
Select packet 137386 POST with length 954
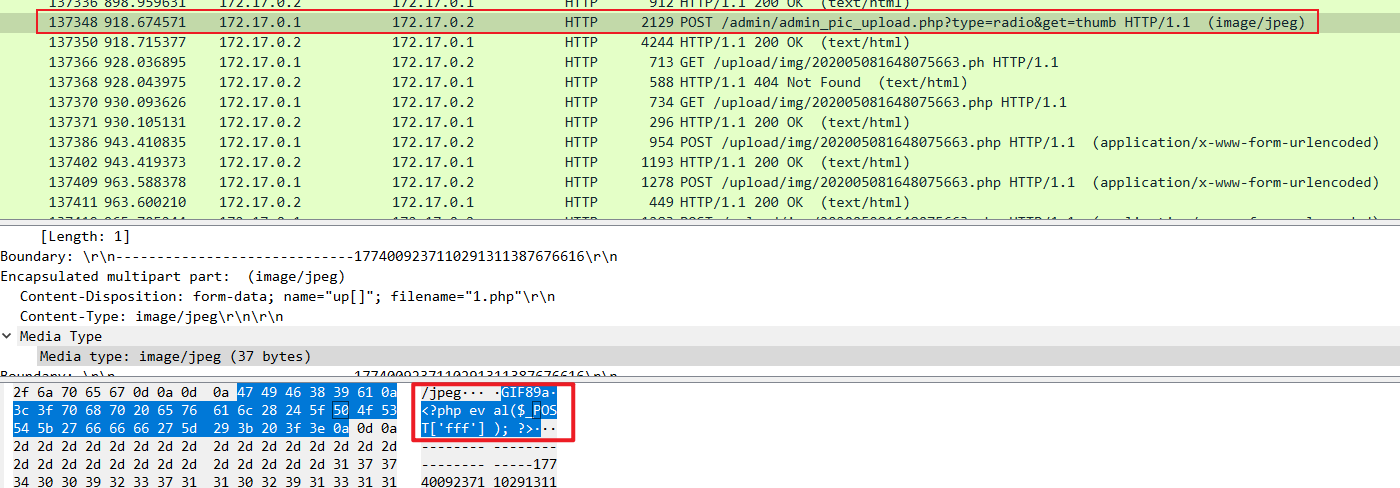click(700, 142)
